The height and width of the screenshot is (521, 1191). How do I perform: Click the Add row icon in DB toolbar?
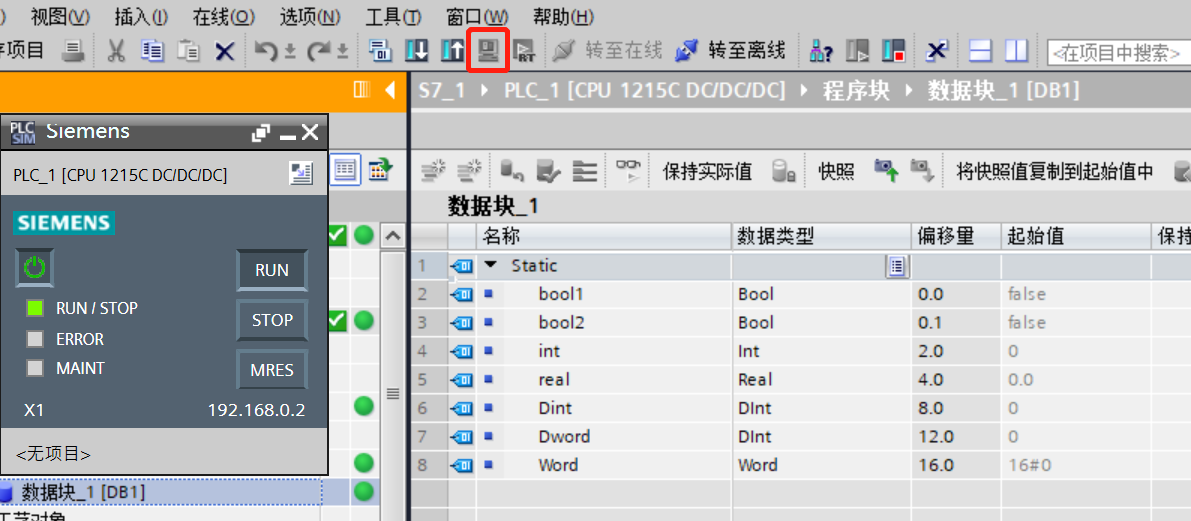[469, 172]
